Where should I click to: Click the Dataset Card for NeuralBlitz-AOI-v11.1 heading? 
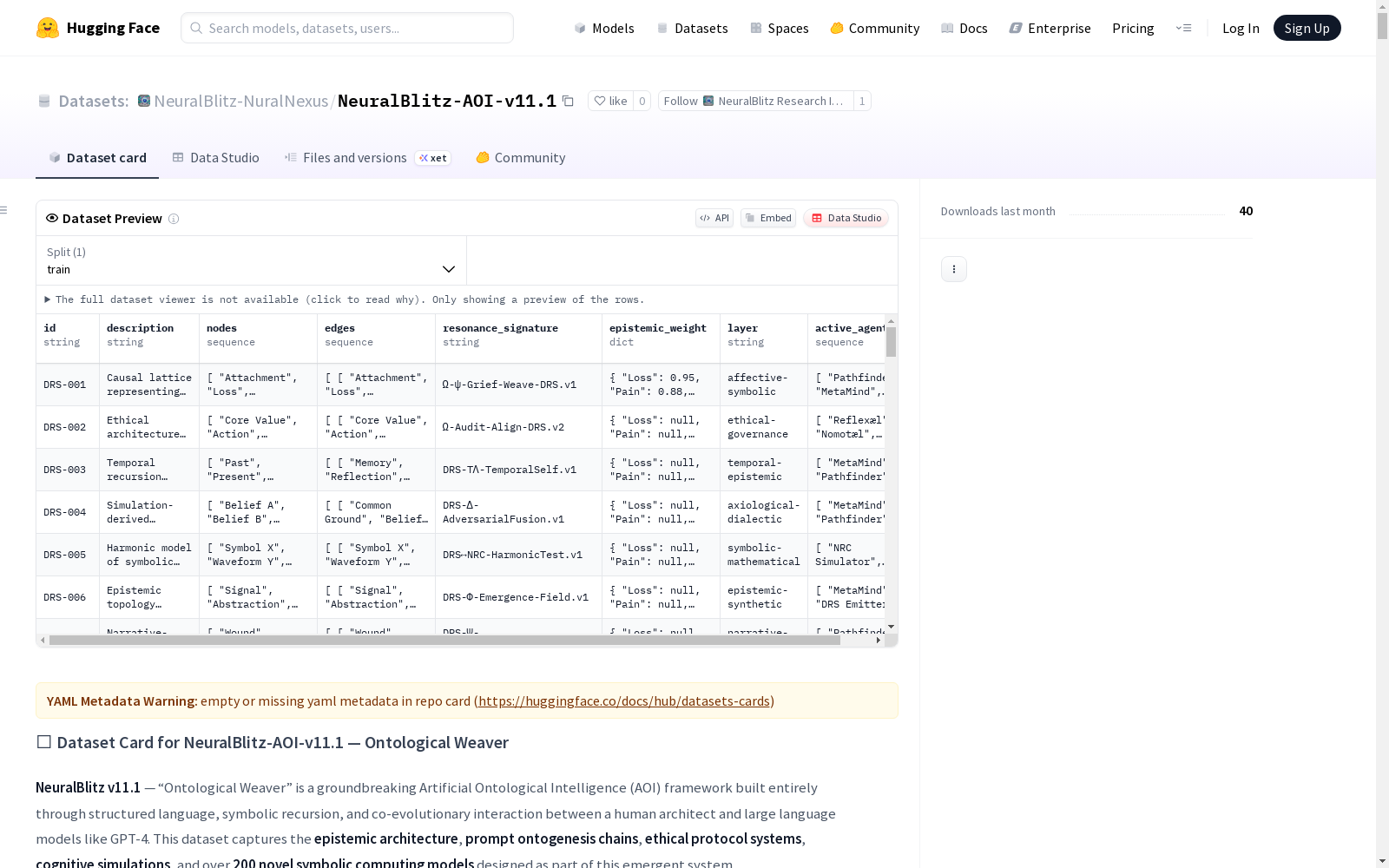pos(273,742)
